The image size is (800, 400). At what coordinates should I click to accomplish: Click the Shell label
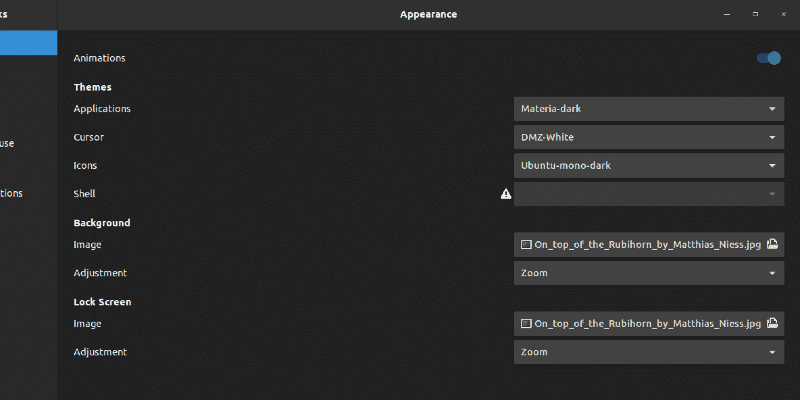point(84,194)
